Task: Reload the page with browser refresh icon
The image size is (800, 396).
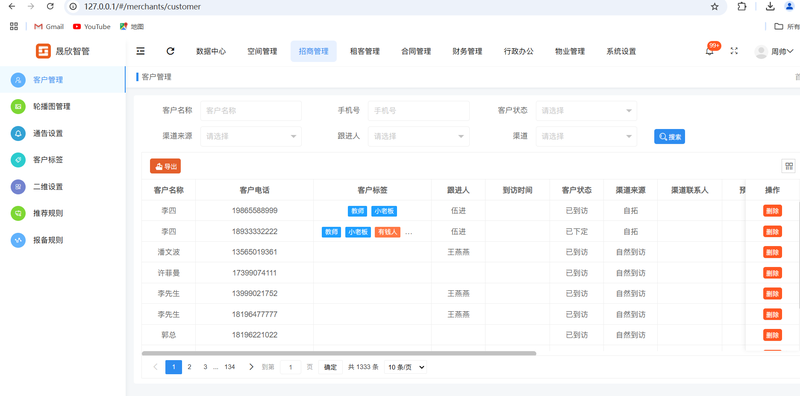Action: click(x=50, y=7)
